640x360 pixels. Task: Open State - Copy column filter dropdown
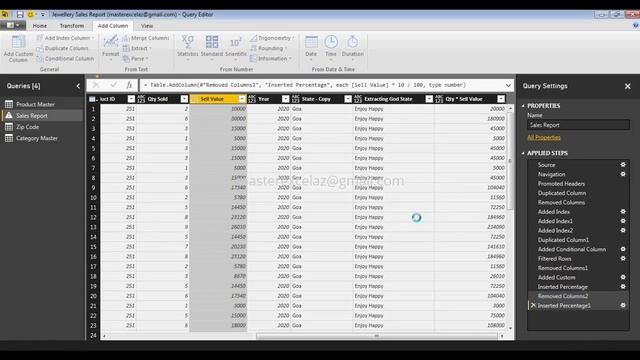(348, 99)
